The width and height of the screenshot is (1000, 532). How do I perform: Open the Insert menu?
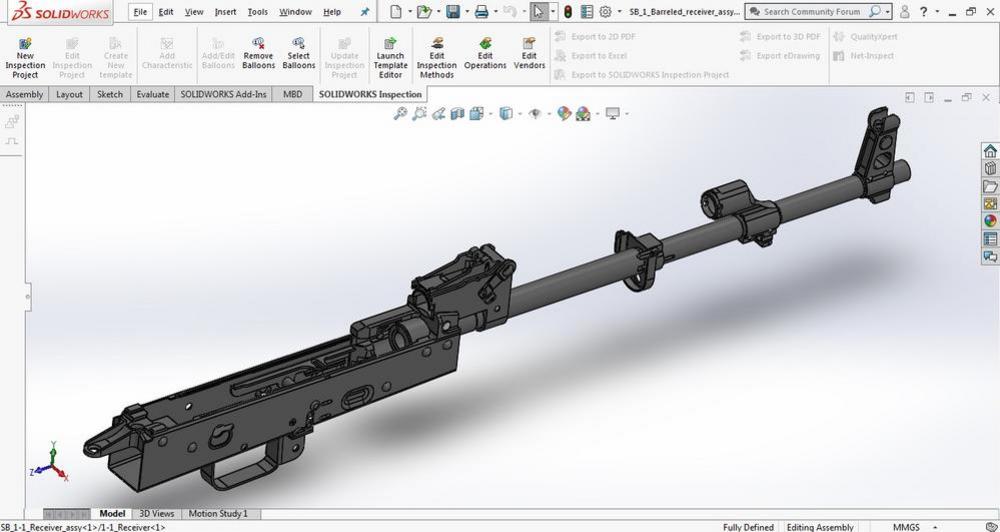[x=225, y=11]
